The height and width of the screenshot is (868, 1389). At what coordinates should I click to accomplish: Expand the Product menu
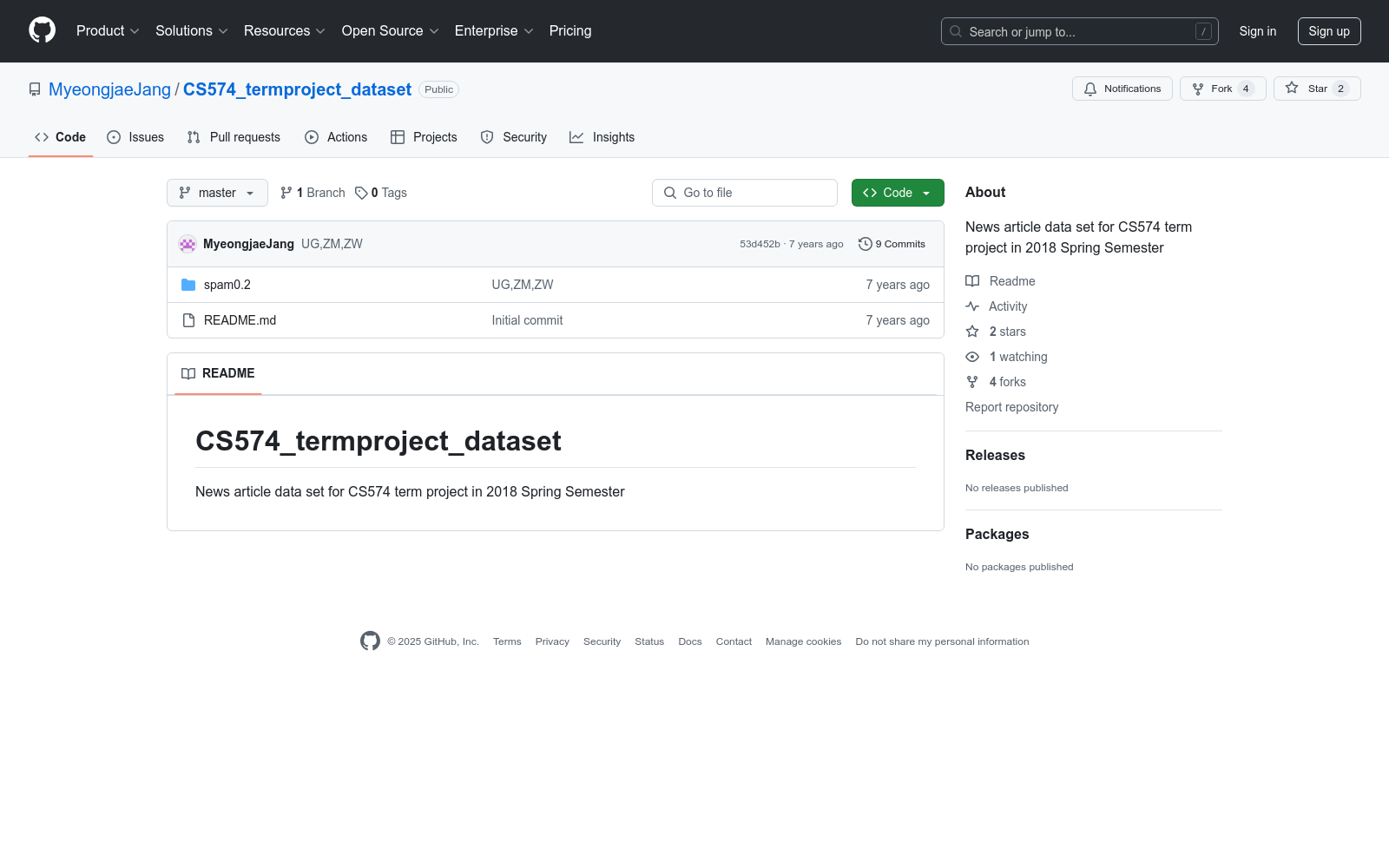coord(108,31)
